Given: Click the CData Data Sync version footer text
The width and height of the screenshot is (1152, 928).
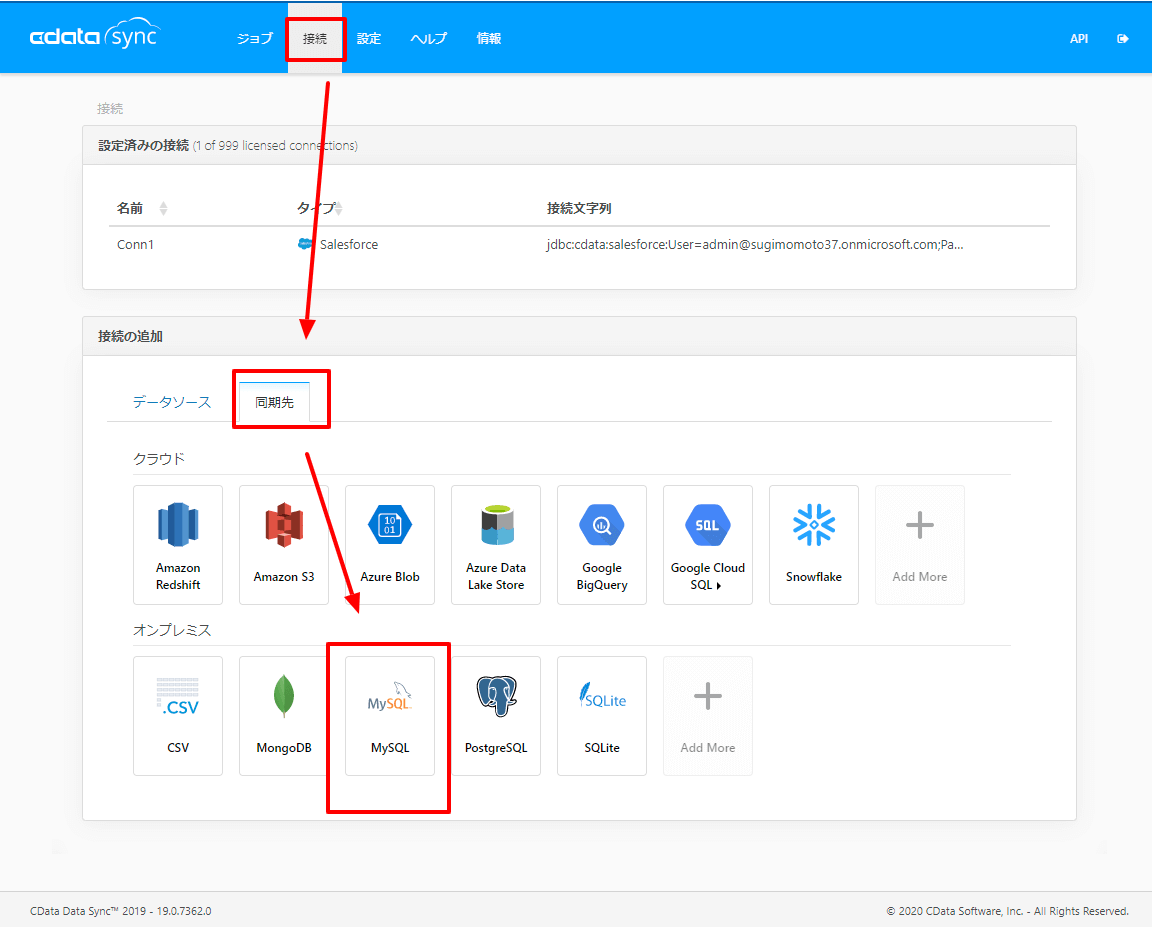Looking at the screenshot, I should point(120,911).
